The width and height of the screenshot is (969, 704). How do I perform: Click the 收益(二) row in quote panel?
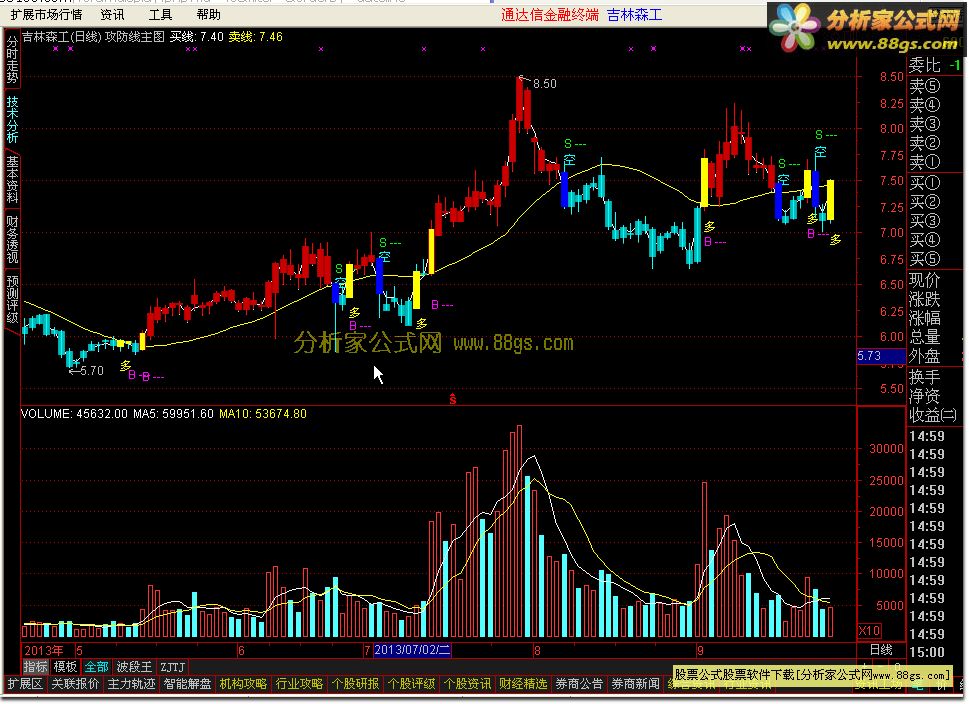coord(935,415)
